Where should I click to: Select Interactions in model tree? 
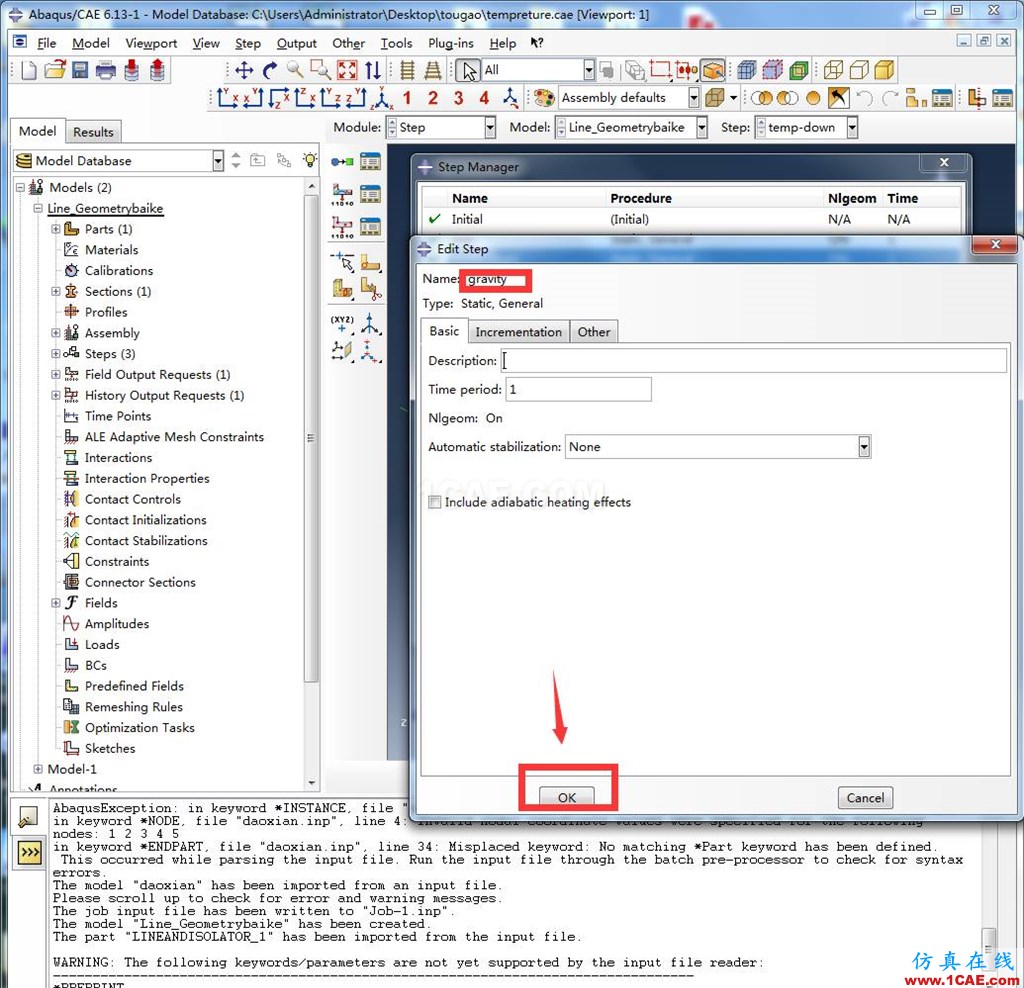(118, 458)
